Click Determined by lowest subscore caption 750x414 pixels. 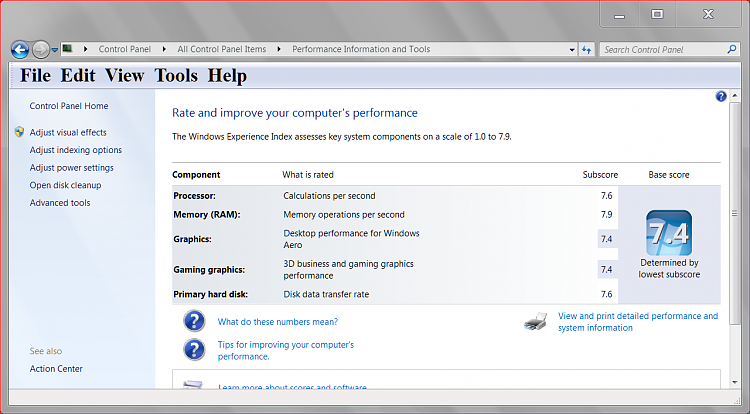click(669, 268)
